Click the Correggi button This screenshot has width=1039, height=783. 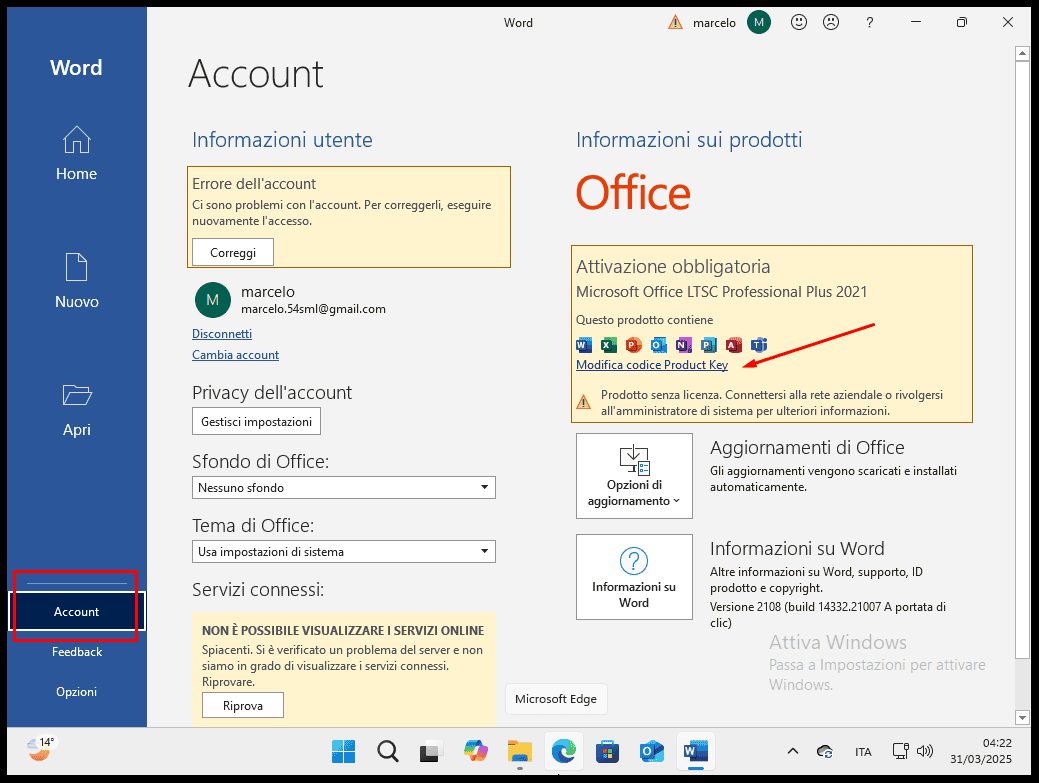[x=233, y=252]
